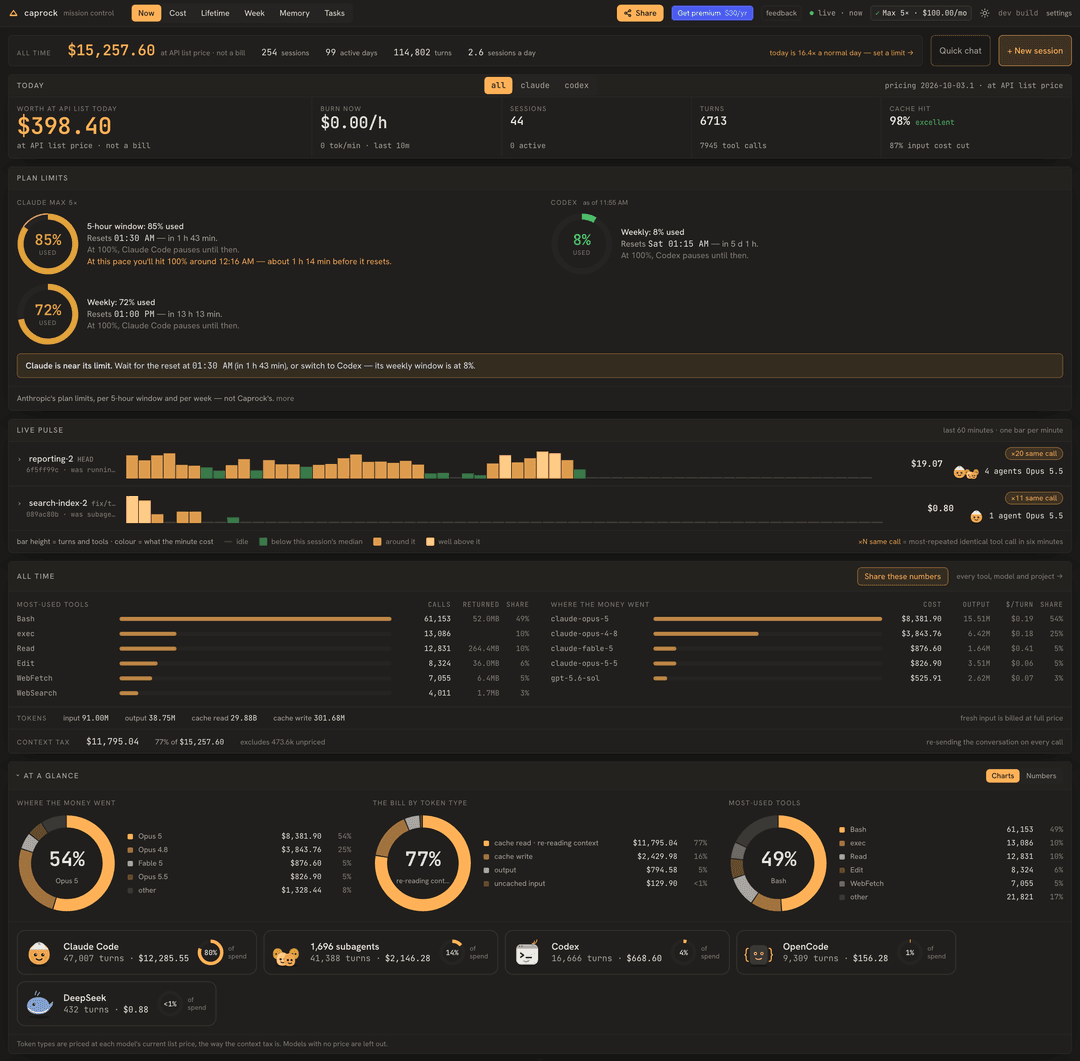Select the 'all' filter in Today
Screen dimensions: 1080x1061
[498, 85]
